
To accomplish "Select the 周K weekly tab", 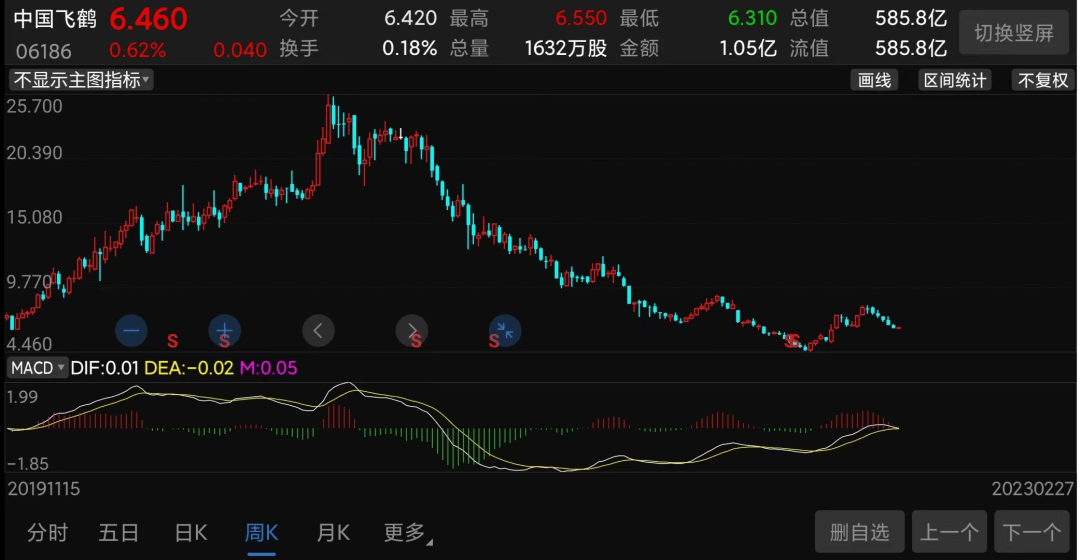I will pos(262,532).
